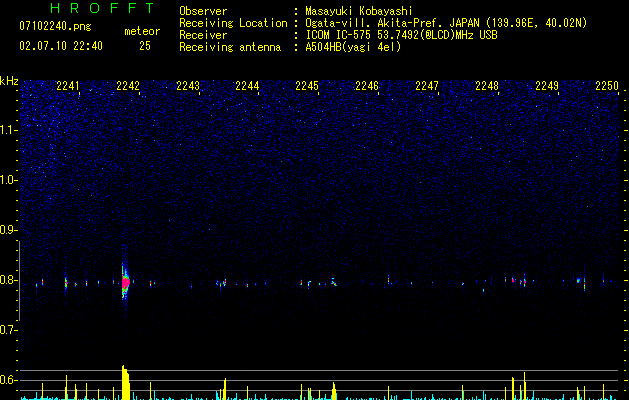Click the 1.0 frequency axis label
Image resolution: width=629 pixels, height=400 pixels.
tap(8, 181)
